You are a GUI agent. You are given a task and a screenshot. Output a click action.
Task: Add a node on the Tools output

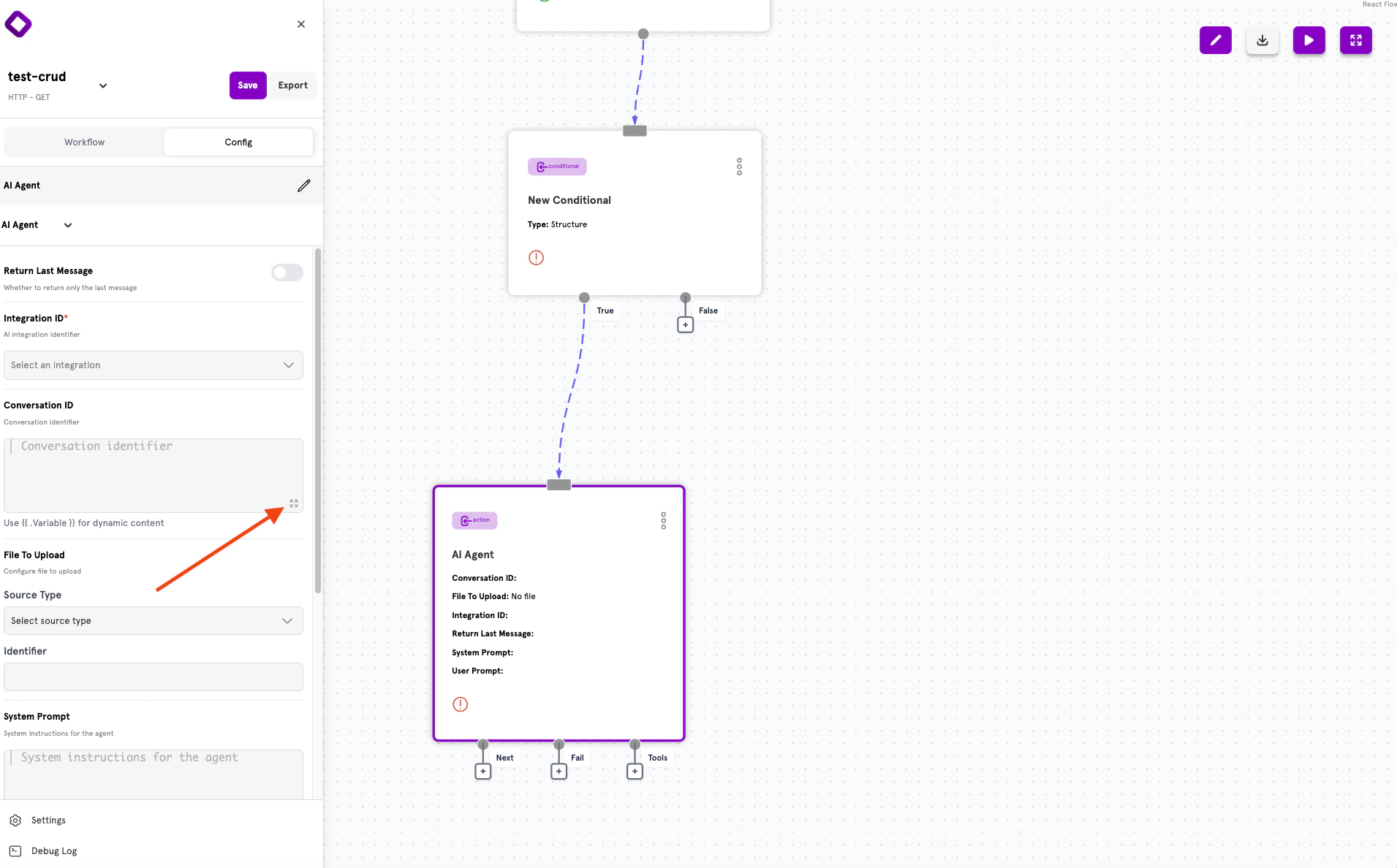[635, 772]
